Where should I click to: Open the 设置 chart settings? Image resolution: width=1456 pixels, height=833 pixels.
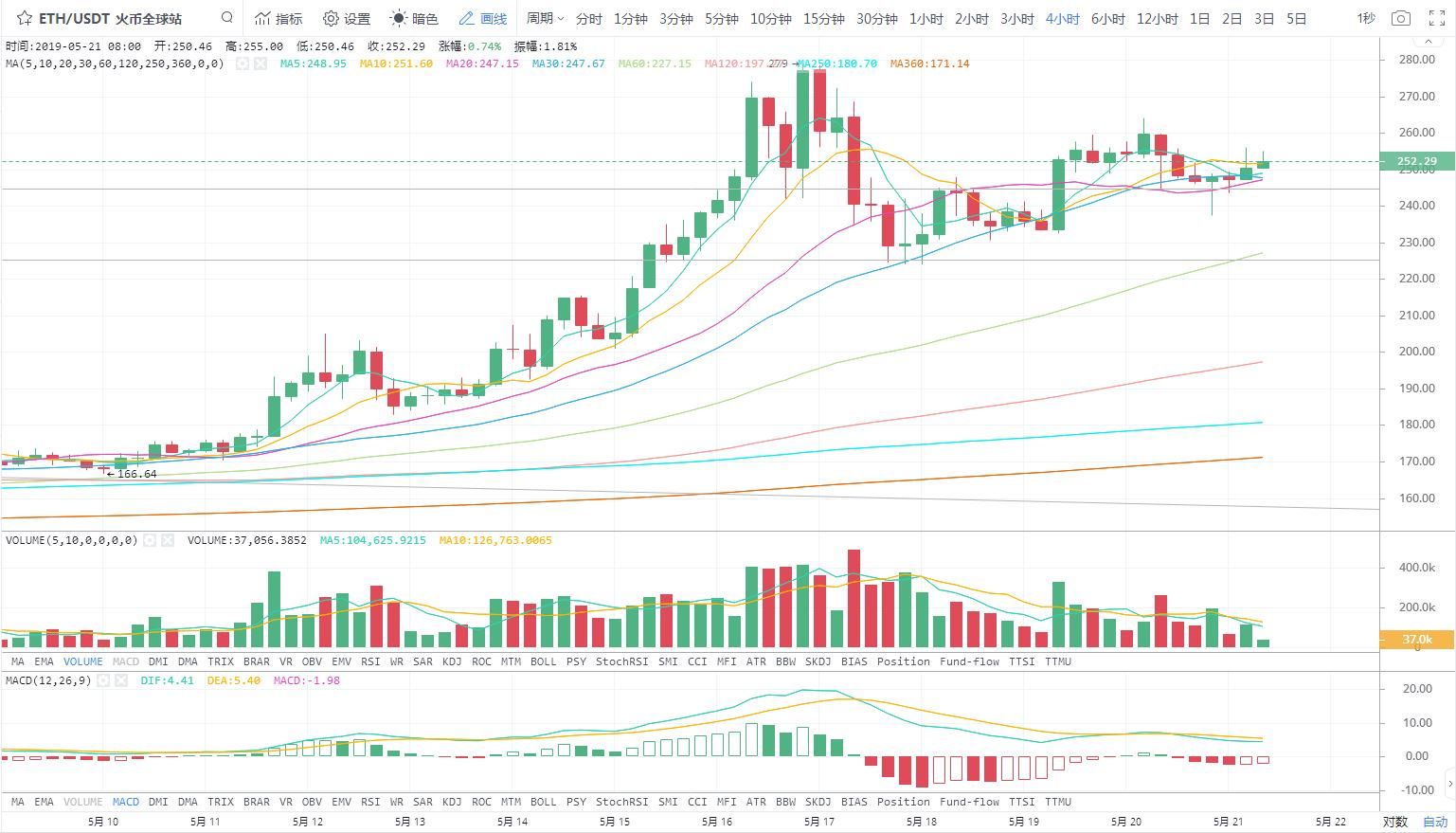tap(347, 18)
